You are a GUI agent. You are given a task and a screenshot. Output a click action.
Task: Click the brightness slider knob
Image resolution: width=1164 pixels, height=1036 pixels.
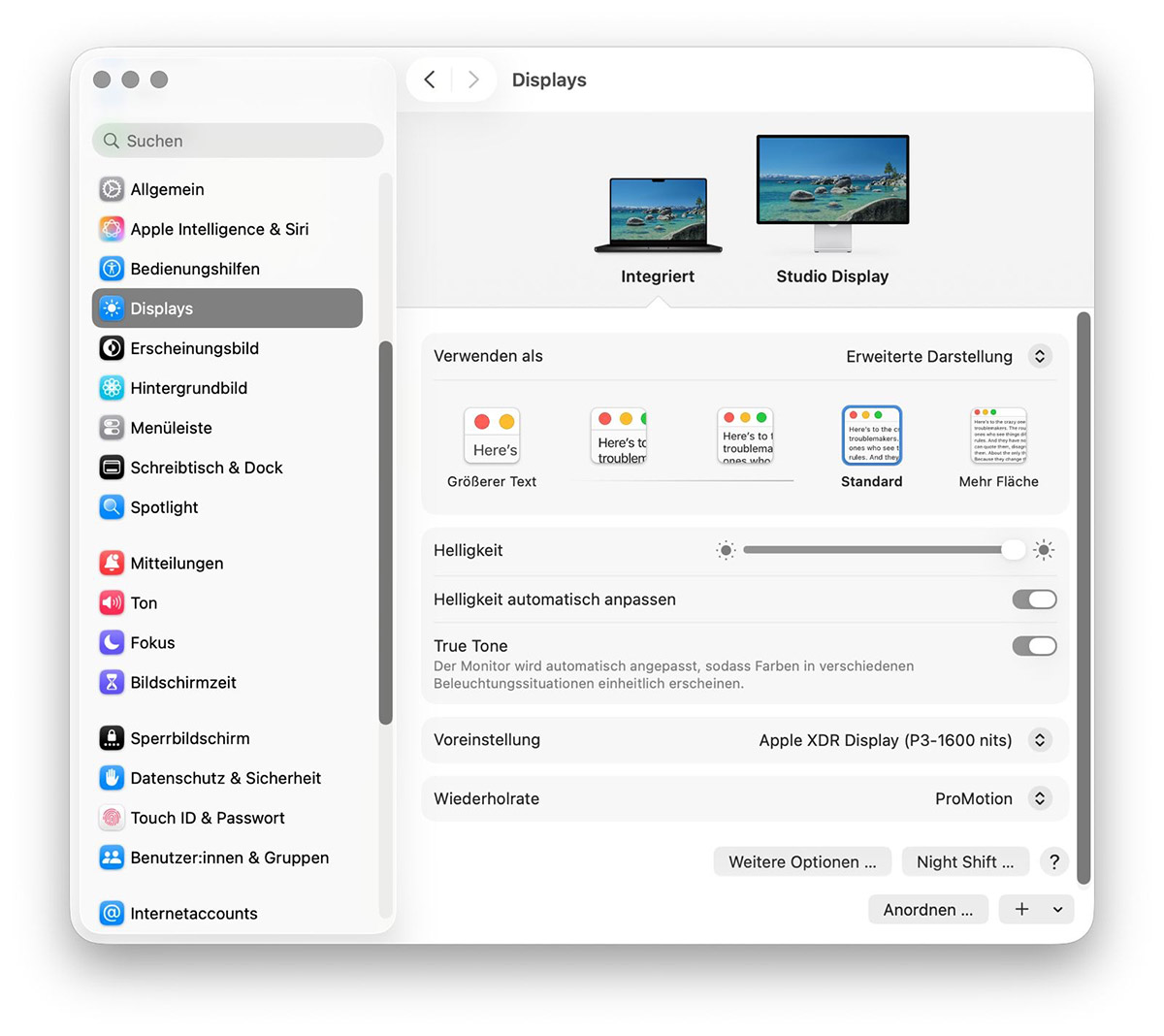pyautogui.click(x=1013, y=550)
